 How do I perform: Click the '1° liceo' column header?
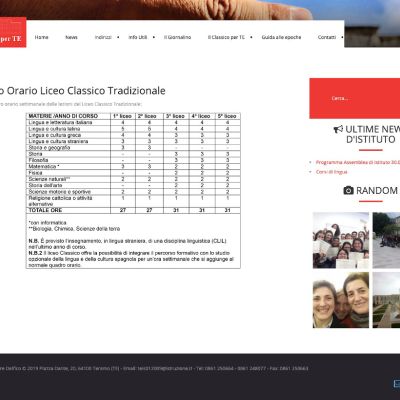tap(122, 116)
